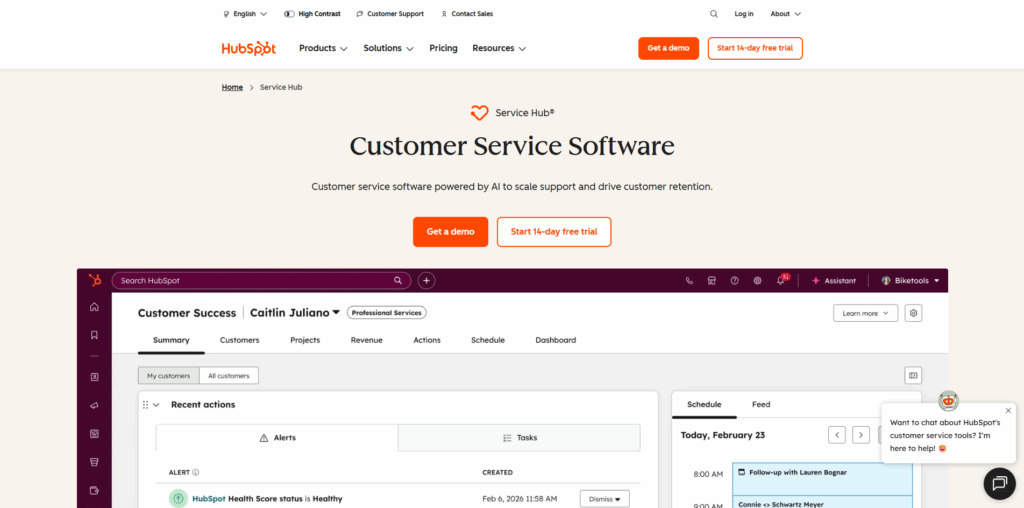
Task: Open the Schedule tab next to Actions
Action: click(488, 340)
